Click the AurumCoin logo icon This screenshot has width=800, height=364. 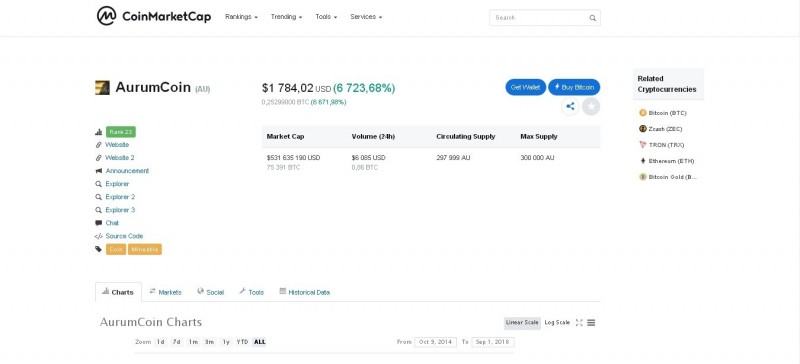pos(102,87)
